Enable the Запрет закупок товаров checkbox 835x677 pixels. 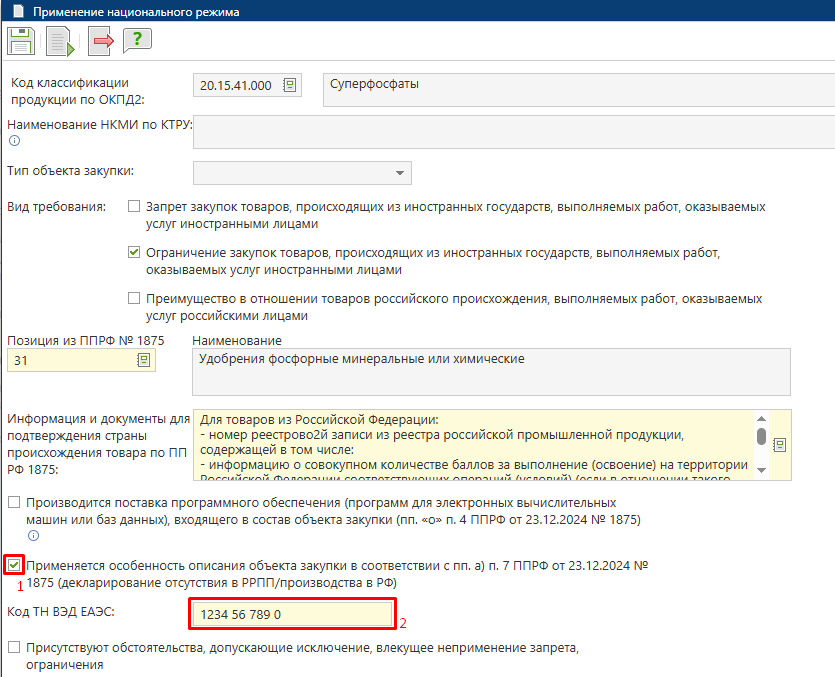click(x=134, y=207)
